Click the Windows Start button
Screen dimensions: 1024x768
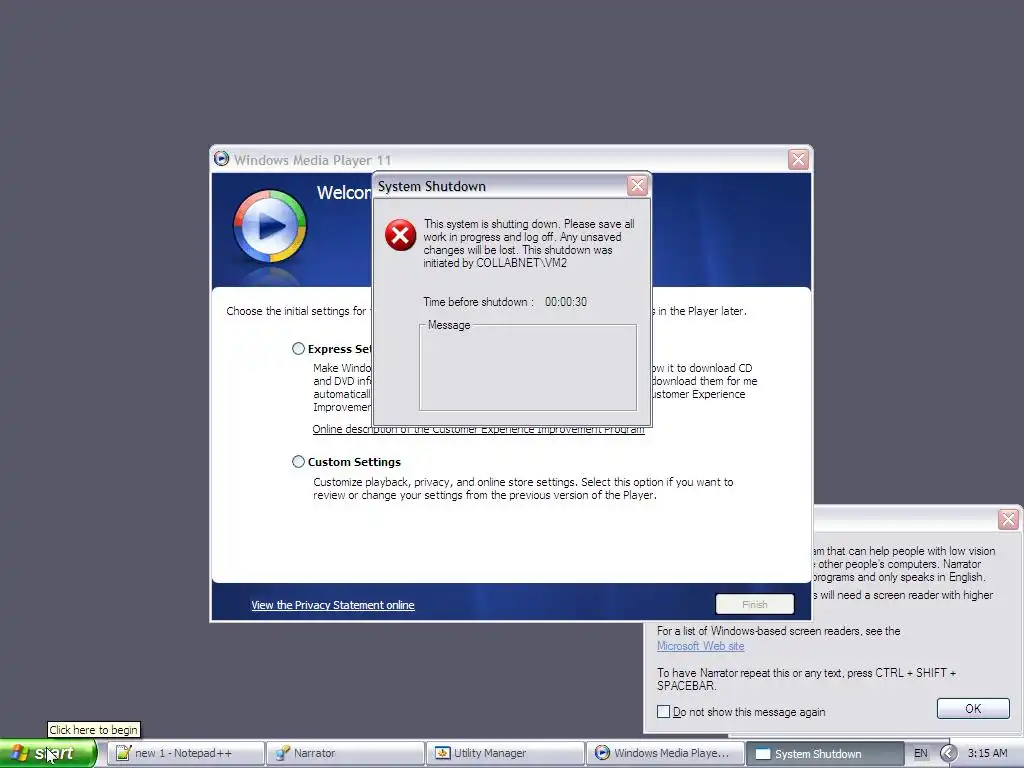(48, 753)
